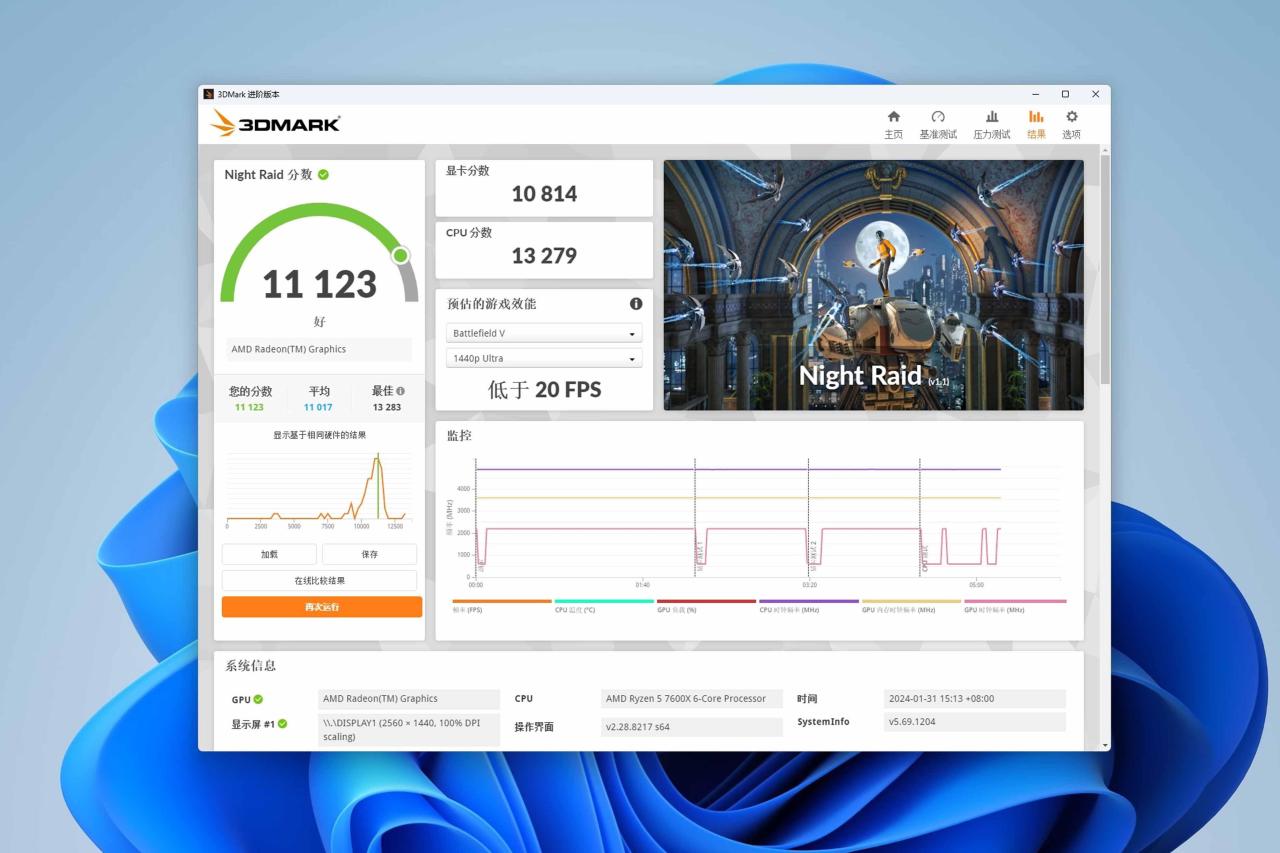Click the green 您的分数 value 11 123
Screen dimensions: 1280x853
[x=249, y=407]
